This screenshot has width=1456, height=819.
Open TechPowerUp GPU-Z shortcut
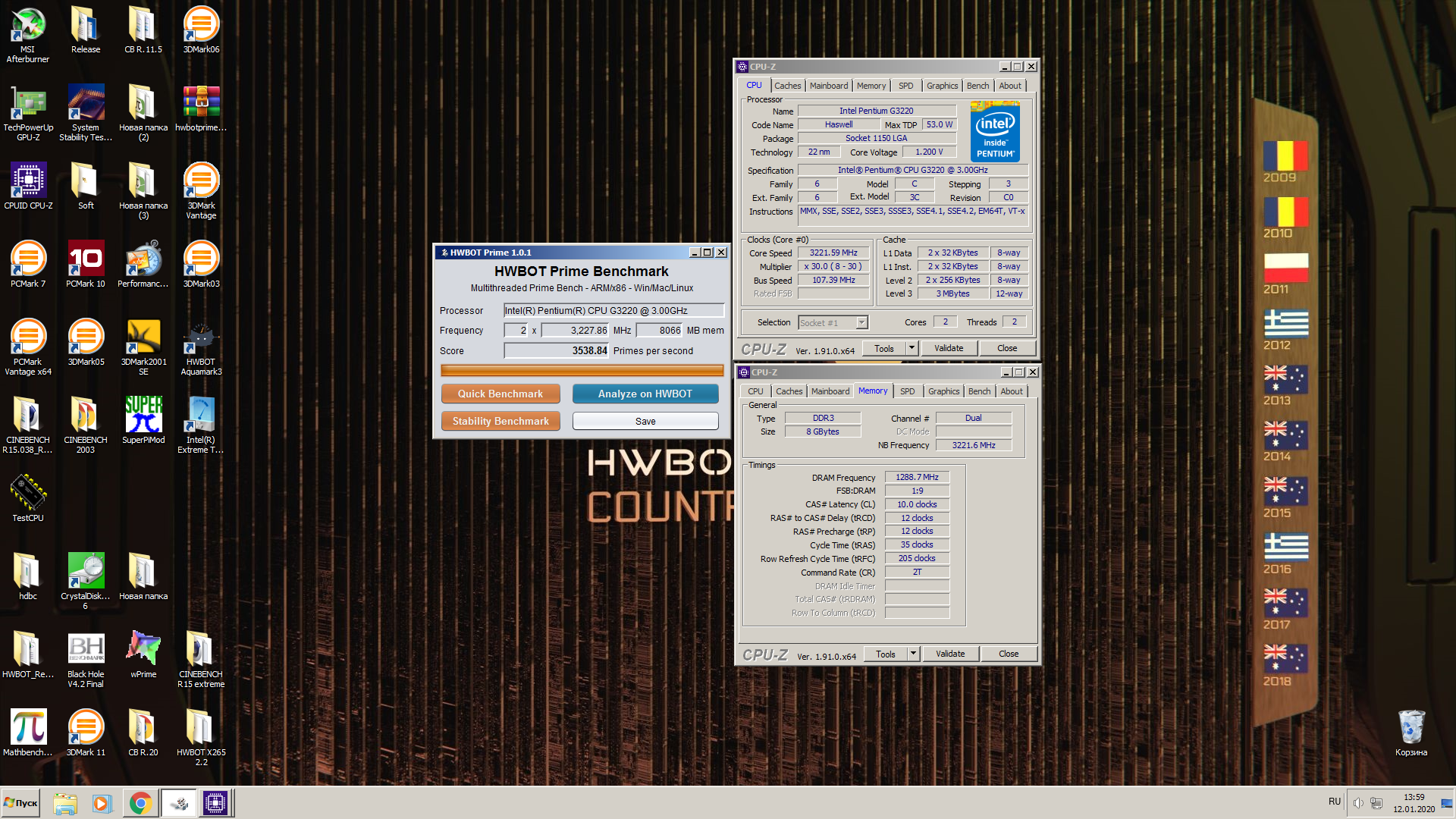pyautogui.click(x=28, y=113)
